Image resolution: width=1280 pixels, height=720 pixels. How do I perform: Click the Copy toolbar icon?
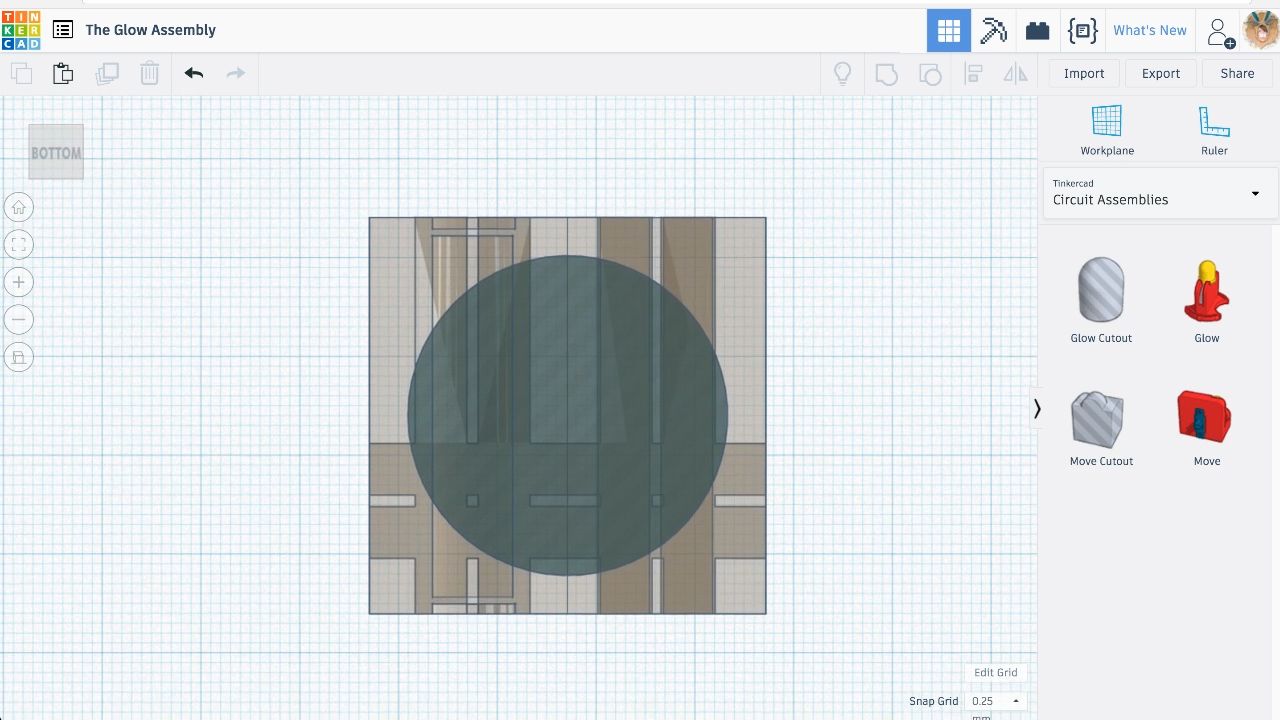pos(21,73)
